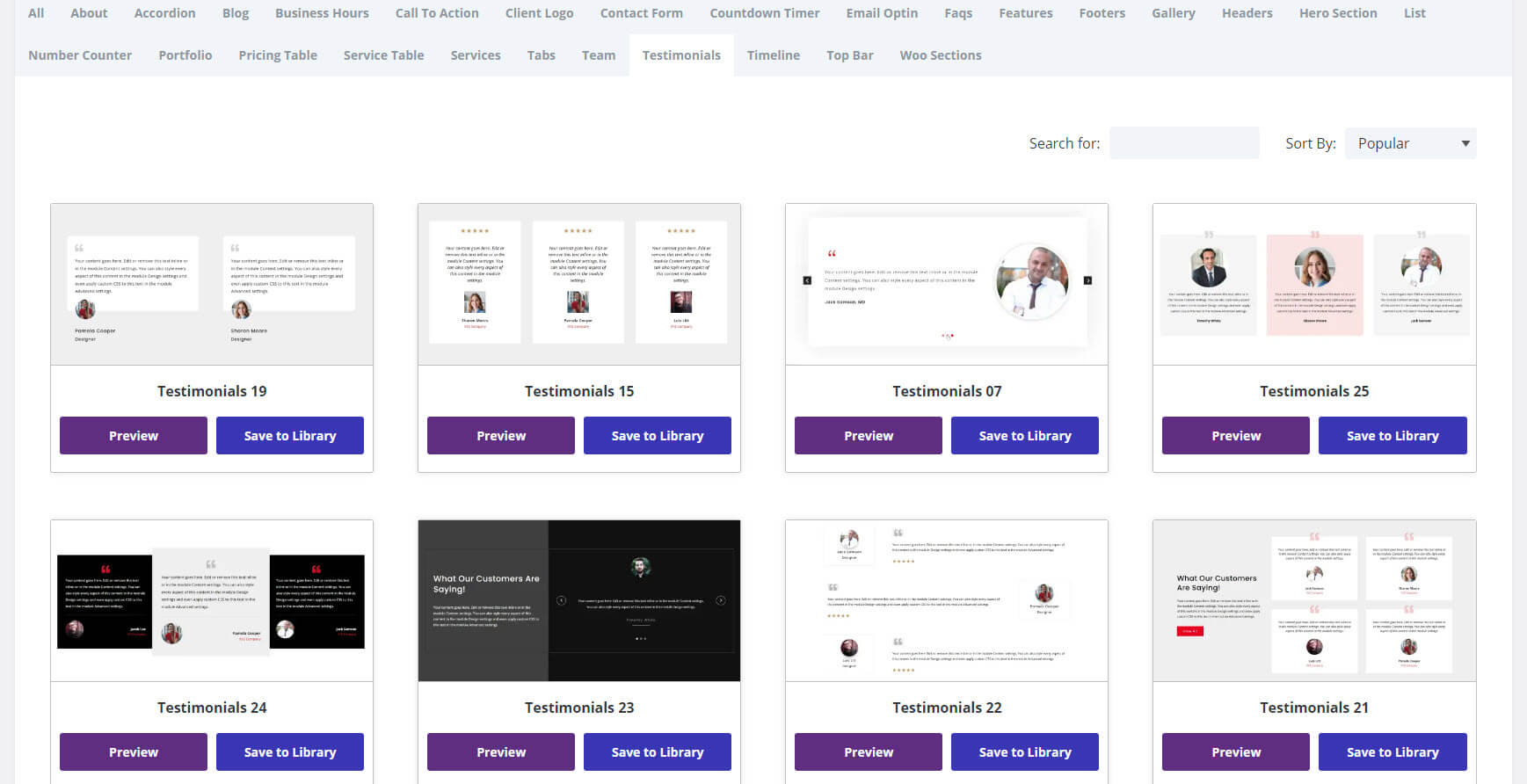Open the Contact Form tab

point(642,13)
